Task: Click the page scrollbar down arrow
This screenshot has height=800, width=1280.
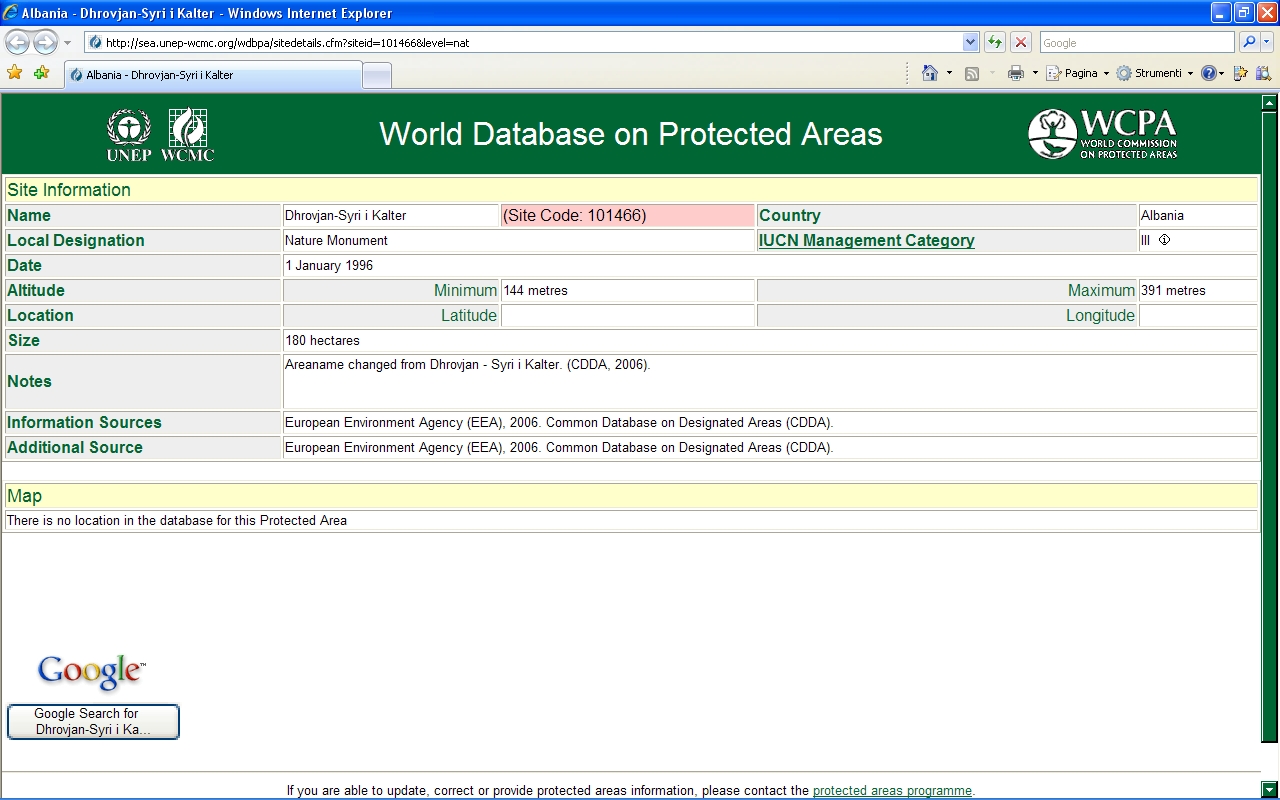Action: [1269, 789]
